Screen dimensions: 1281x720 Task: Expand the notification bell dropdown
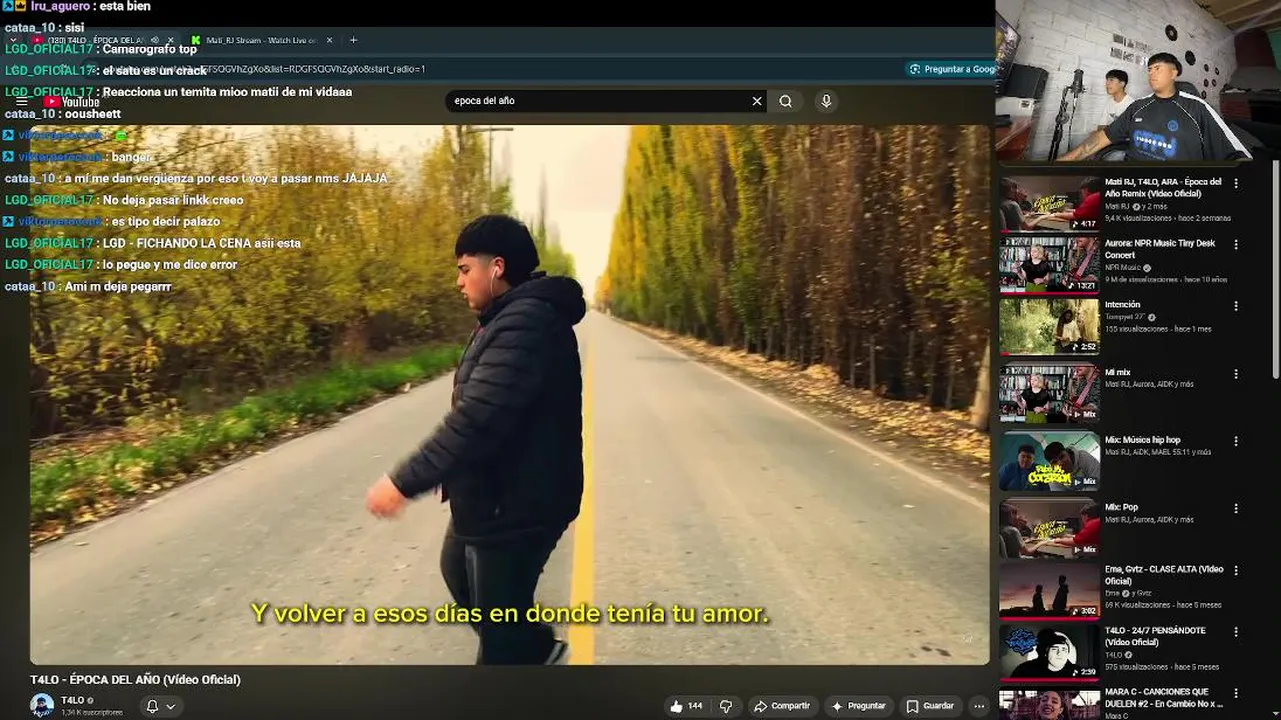pyautogui.click(x=160, y=706)
